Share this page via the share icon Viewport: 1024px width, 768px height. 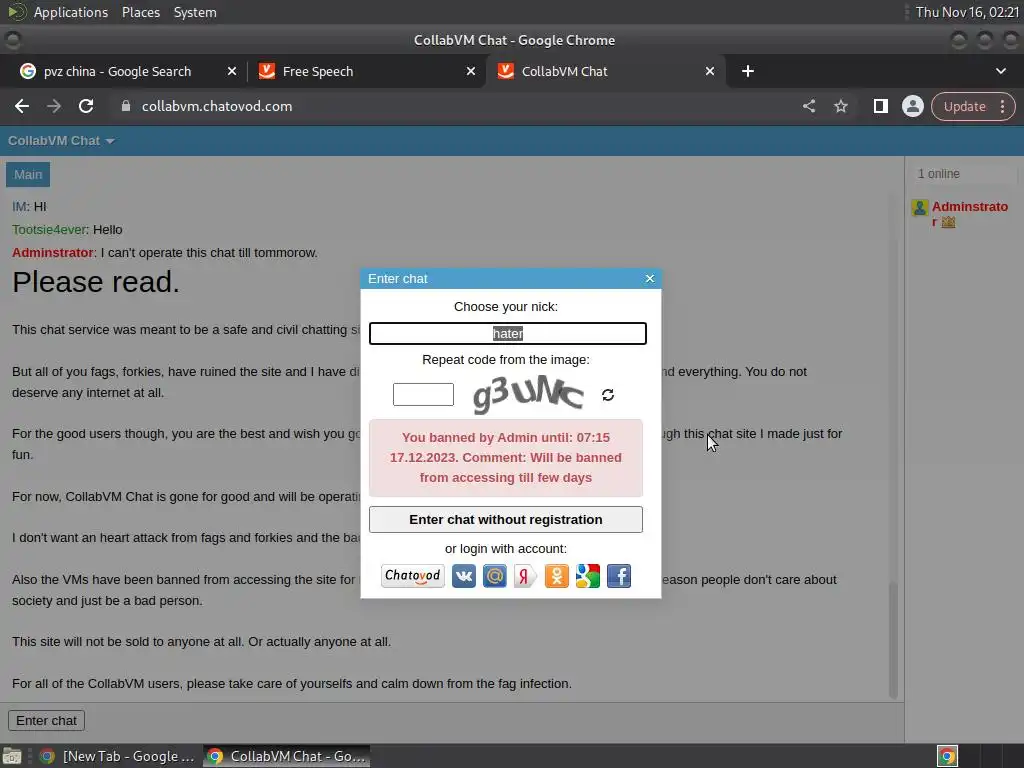click(808, 106)
